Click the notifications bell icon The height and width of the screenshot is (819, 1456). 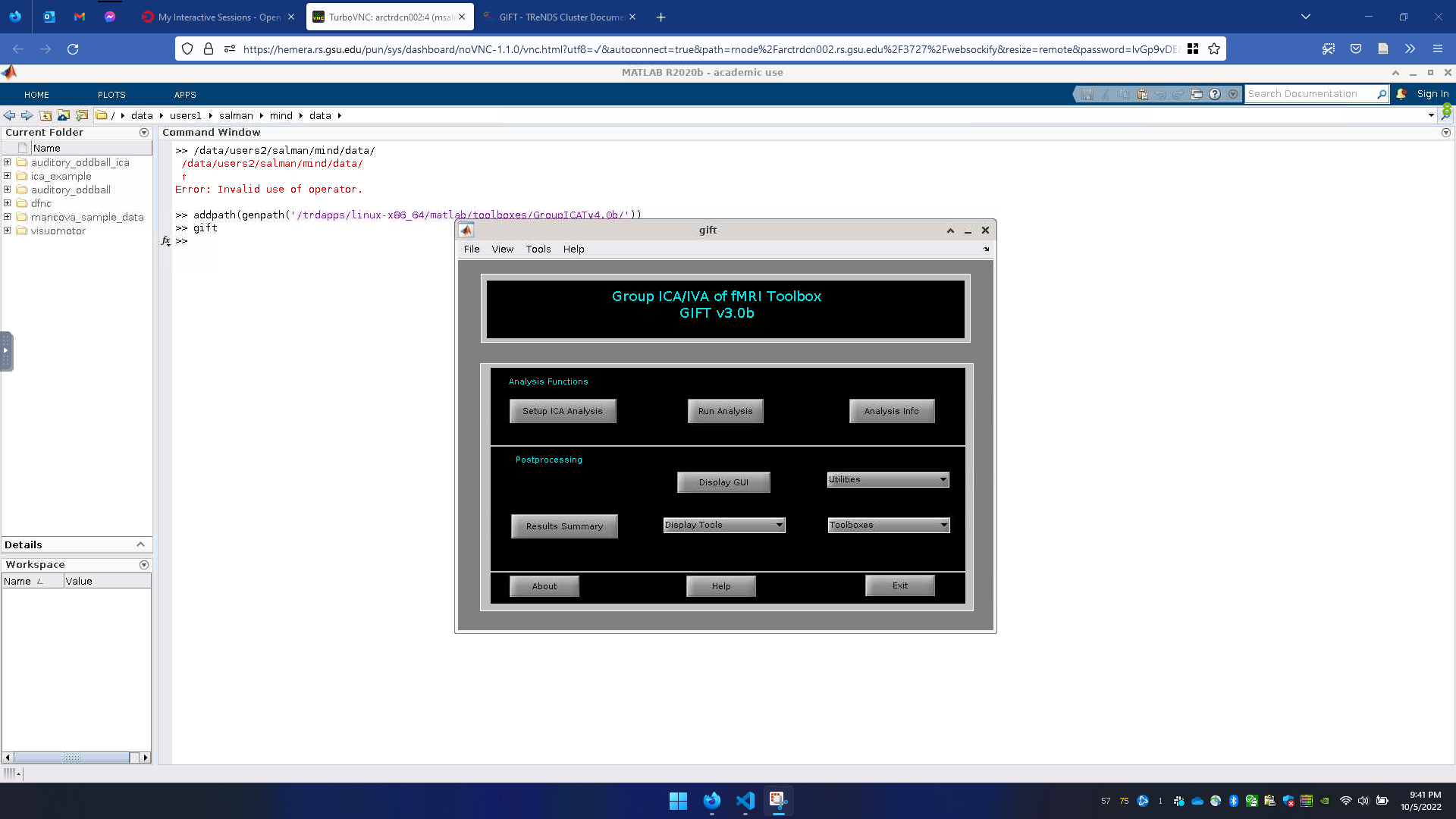1401,94
